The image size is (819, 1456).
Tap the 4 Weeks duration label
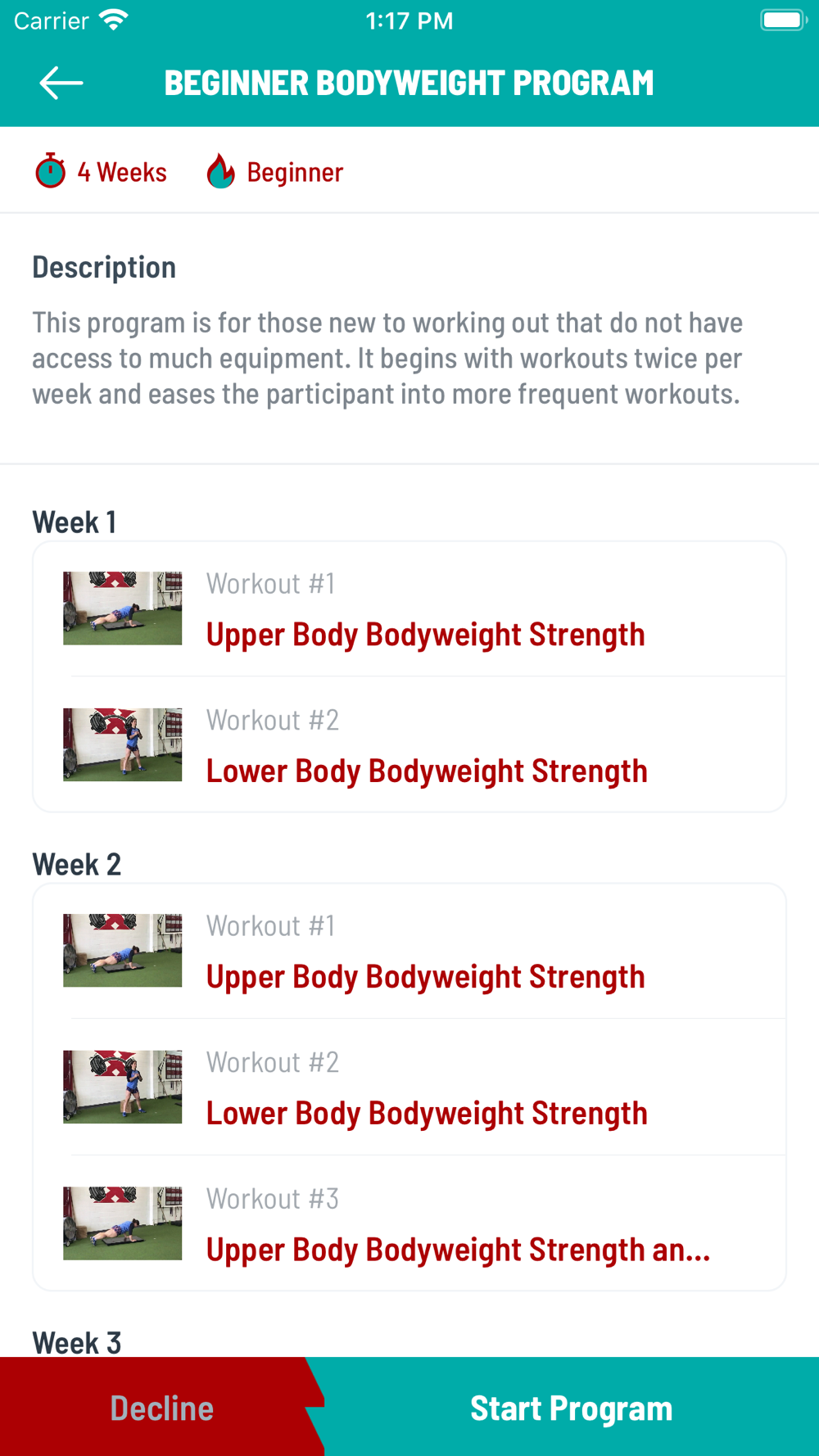click(122, 172)
